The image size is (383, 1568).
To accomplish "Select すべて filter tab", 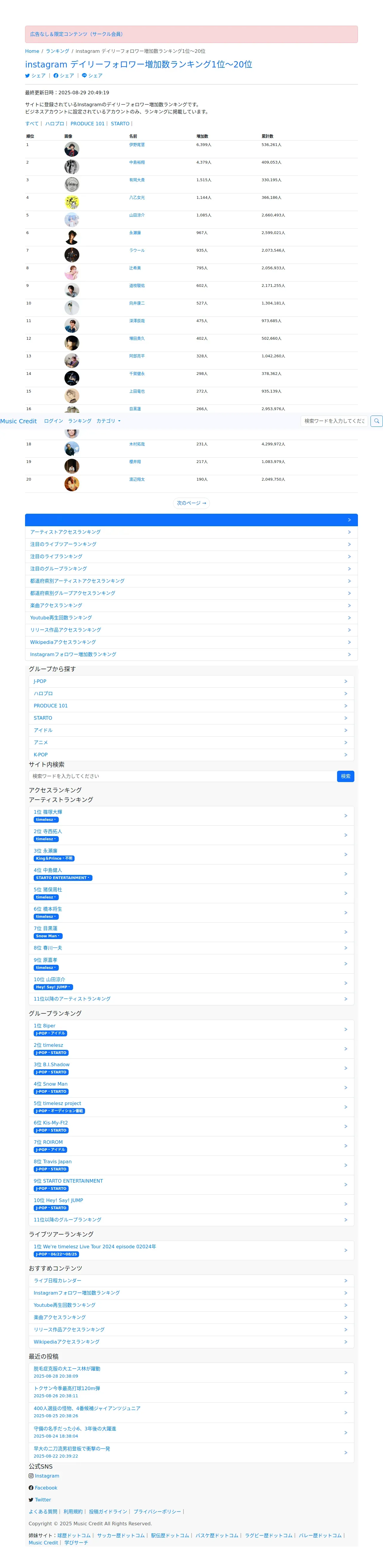I will 32,124.
